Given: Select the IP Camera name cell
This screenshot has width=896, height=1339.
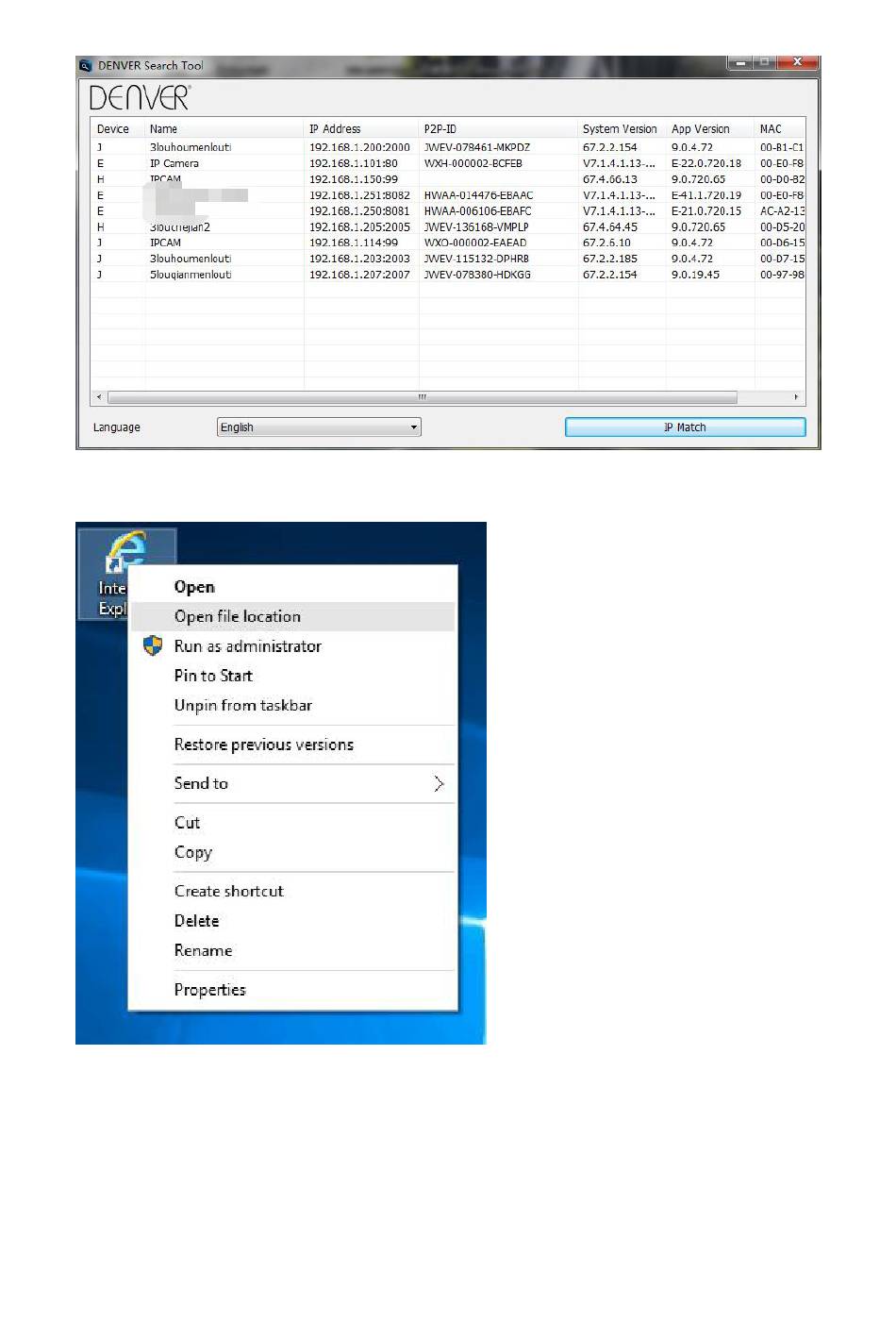Looking at the screenshot, I should click(x=174, y=163).
